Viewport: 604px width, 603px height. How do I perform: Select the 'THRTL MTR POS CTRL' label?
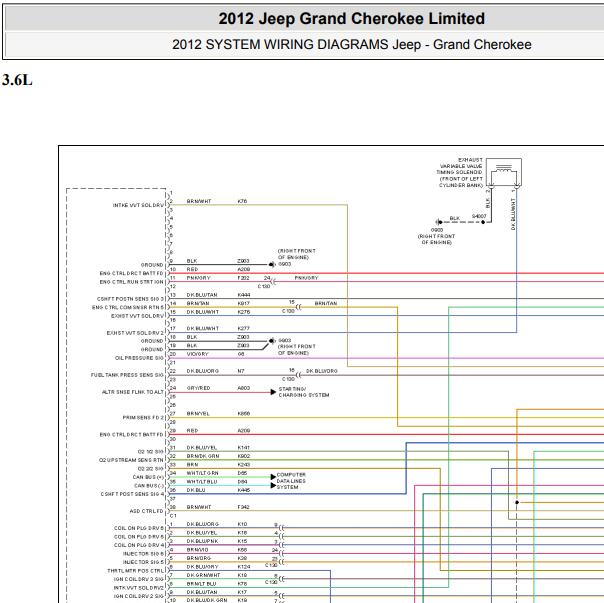pos(136,571)
